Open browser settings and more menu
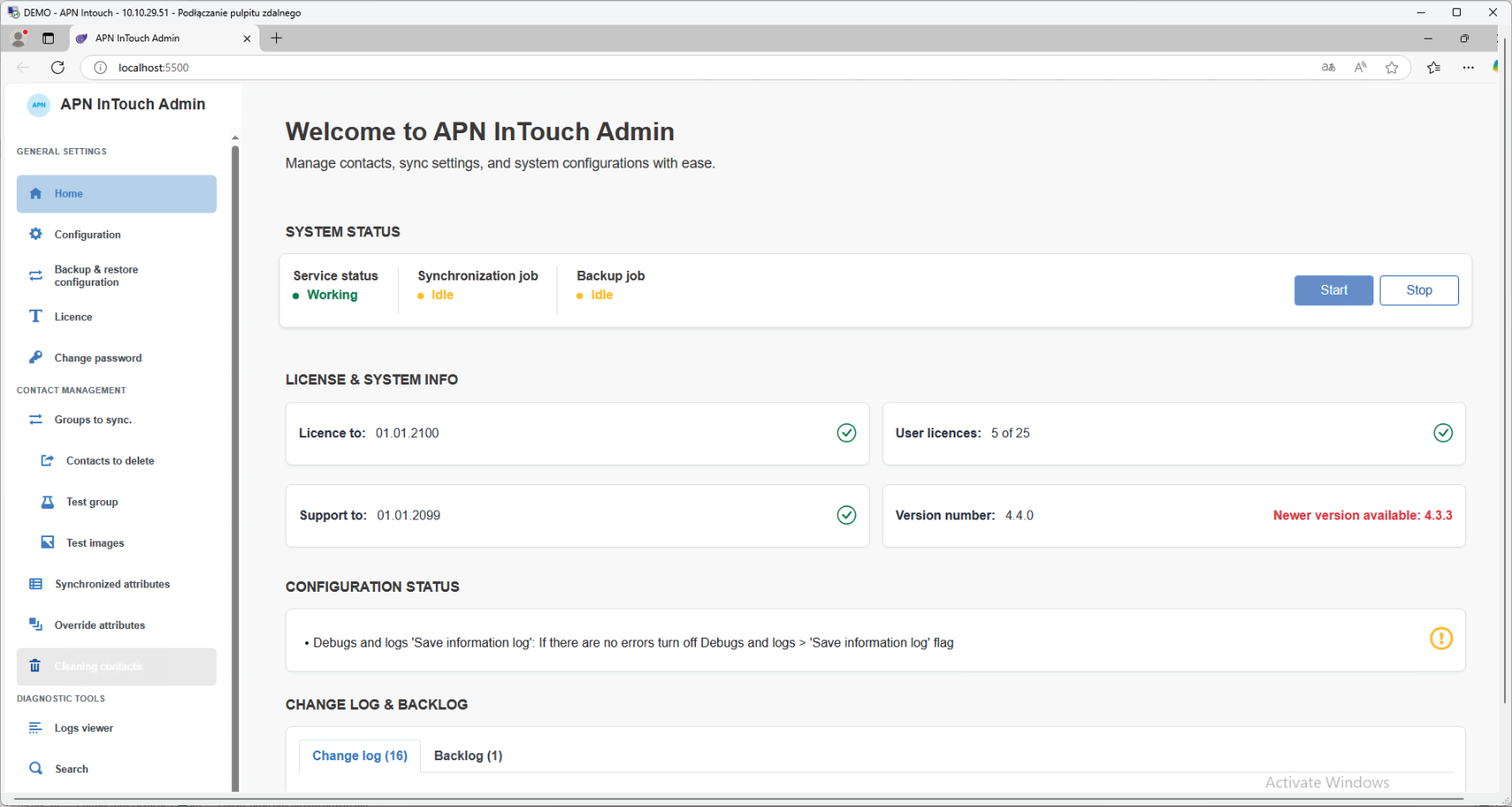The height and width of the screenshot is (807, 1512). pyautogui.click(x=1468, y=68)
